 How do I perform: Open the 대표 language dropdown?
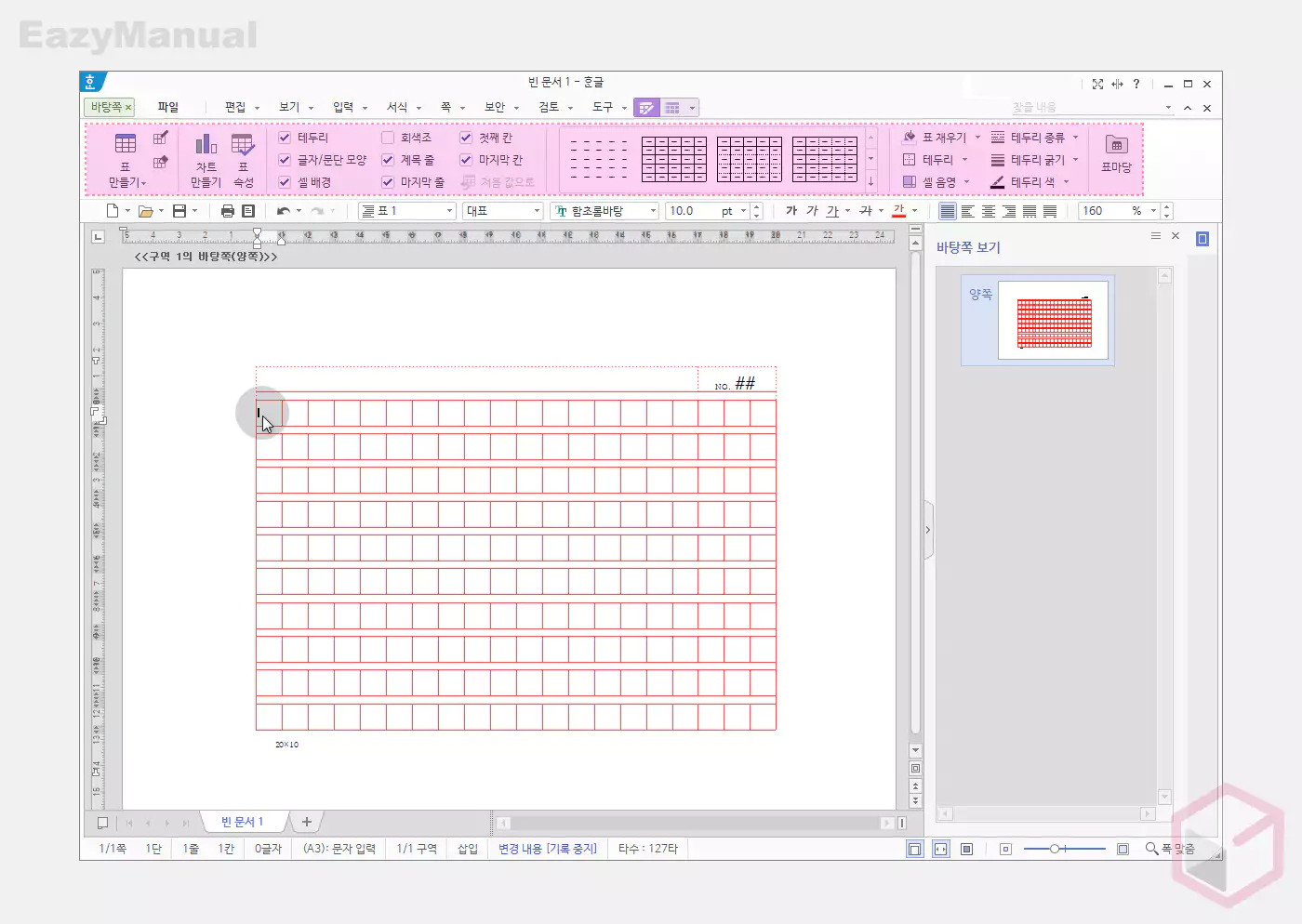(502, 211)
